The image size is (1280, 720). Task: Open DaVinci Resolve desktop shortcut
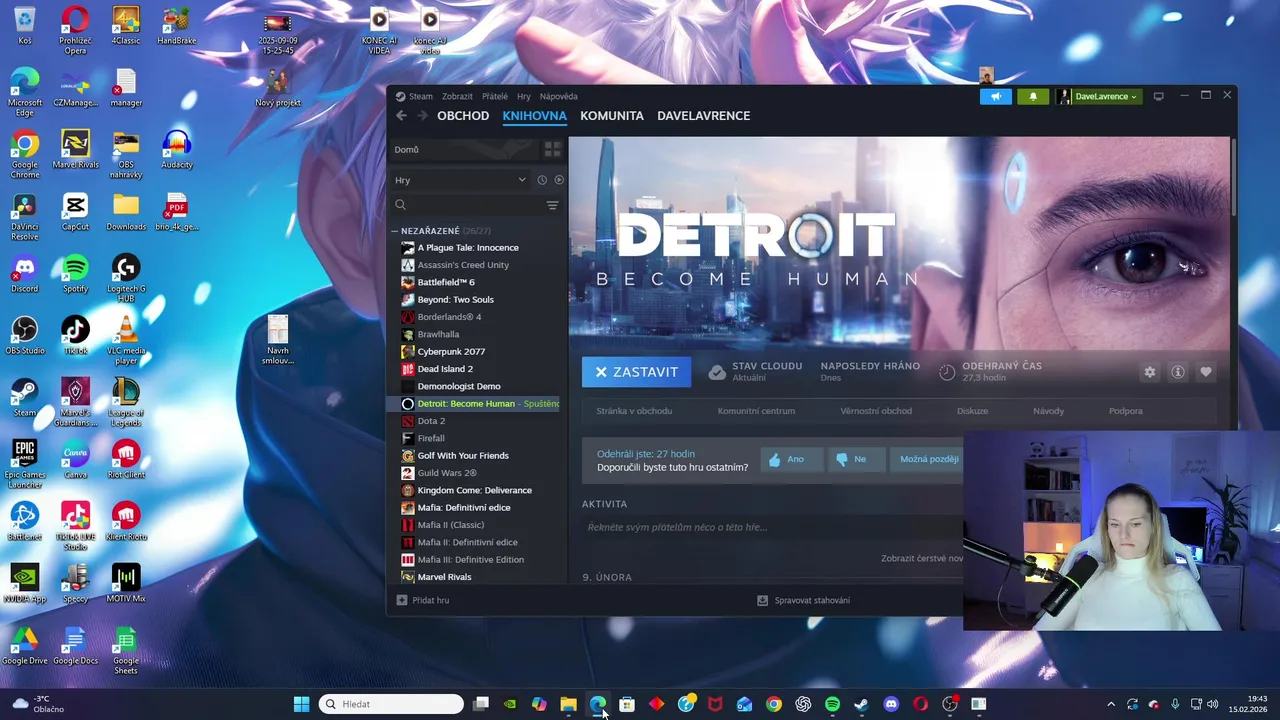pyautogui.click(x=25, y=217)
